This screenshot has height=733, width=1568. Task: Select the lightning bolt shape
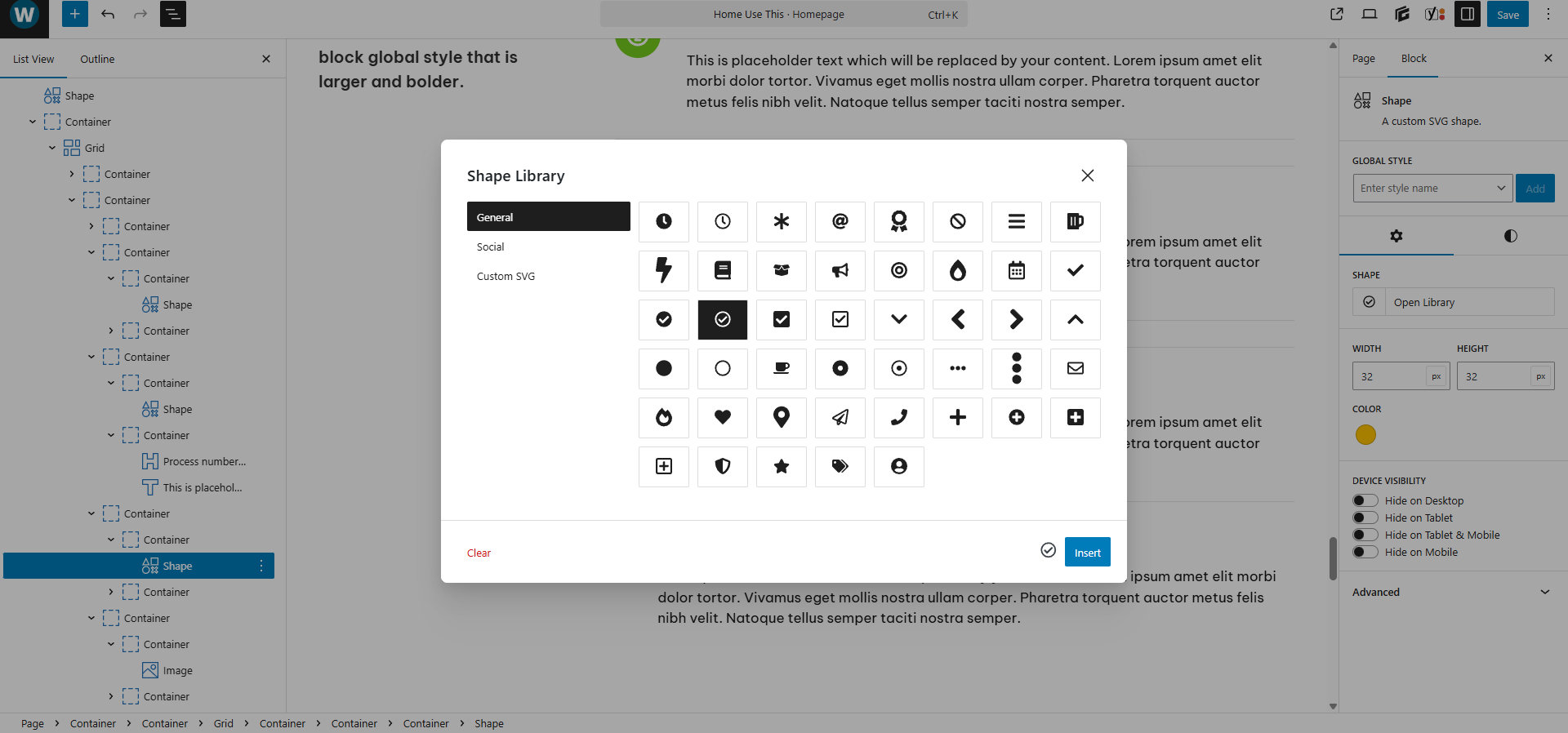[x=663, y=270]
